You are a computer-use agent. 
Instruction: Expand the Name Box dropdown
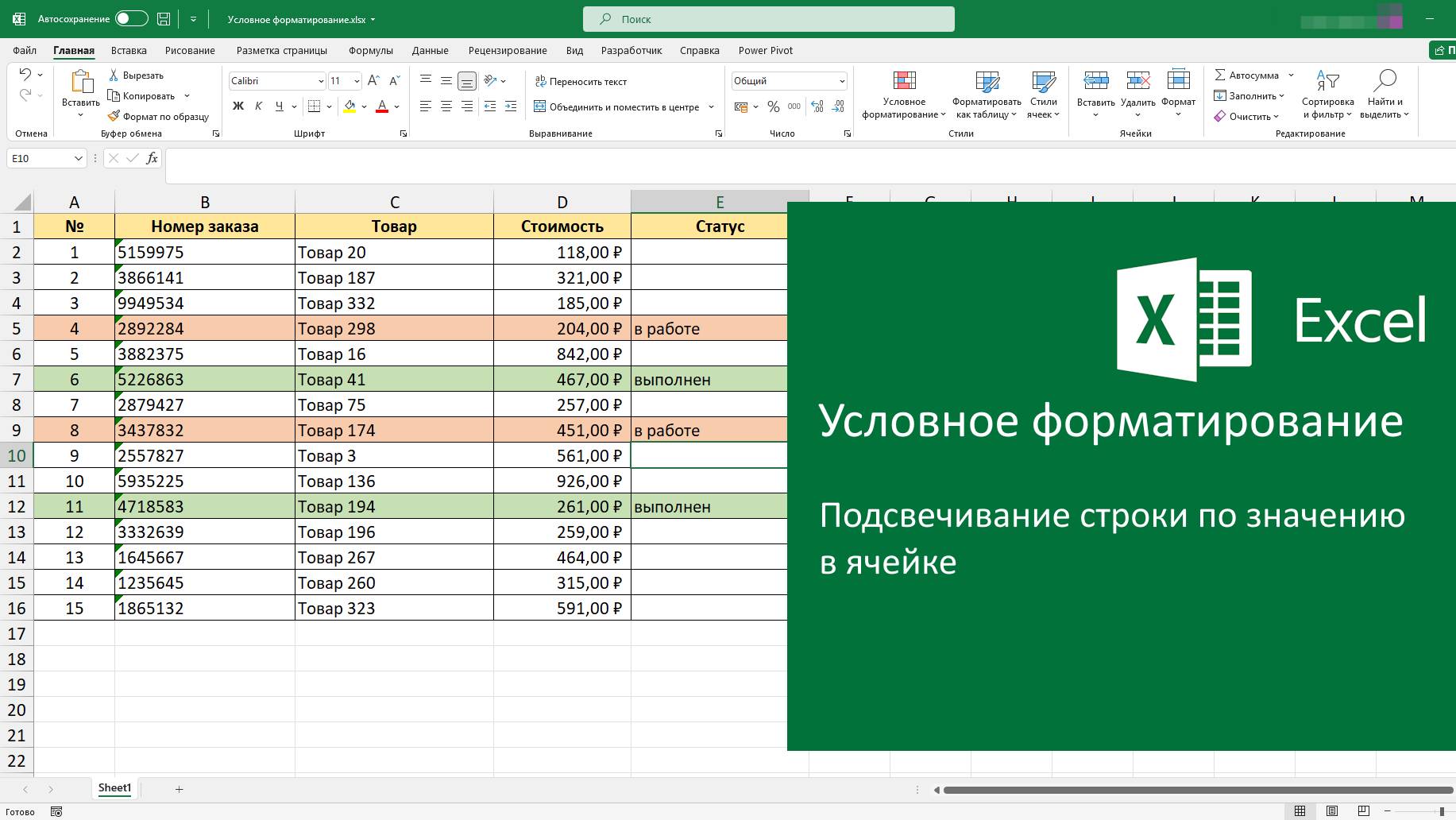tap(78, 158)
